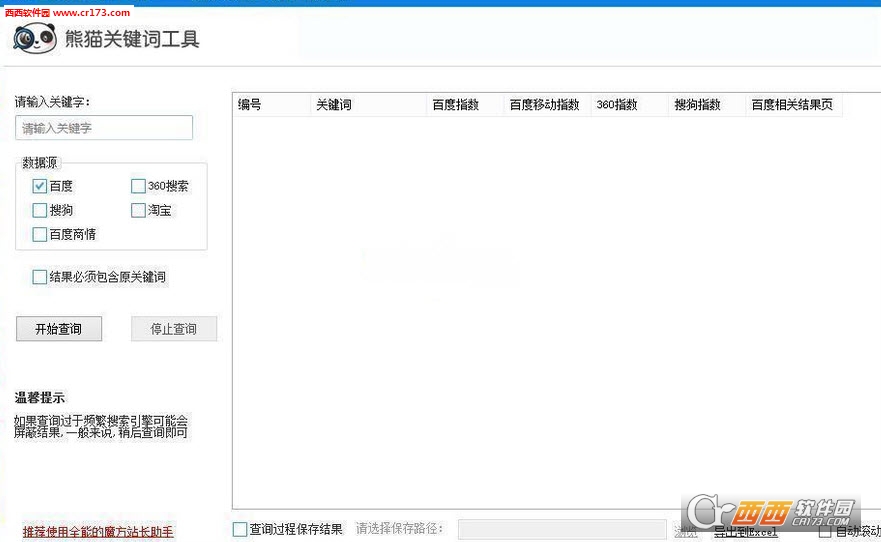Enable the 百度商情 checkbox
Viewport: 881px width, 542px height.
tap(39, 234)
